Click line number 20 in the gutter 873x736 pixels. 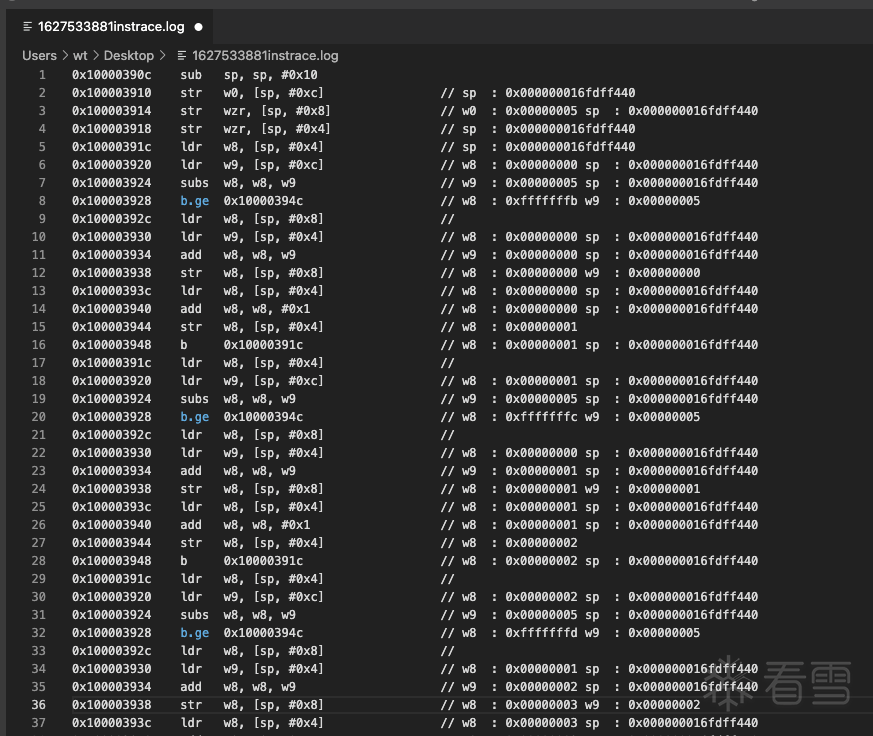click(38, 416)
